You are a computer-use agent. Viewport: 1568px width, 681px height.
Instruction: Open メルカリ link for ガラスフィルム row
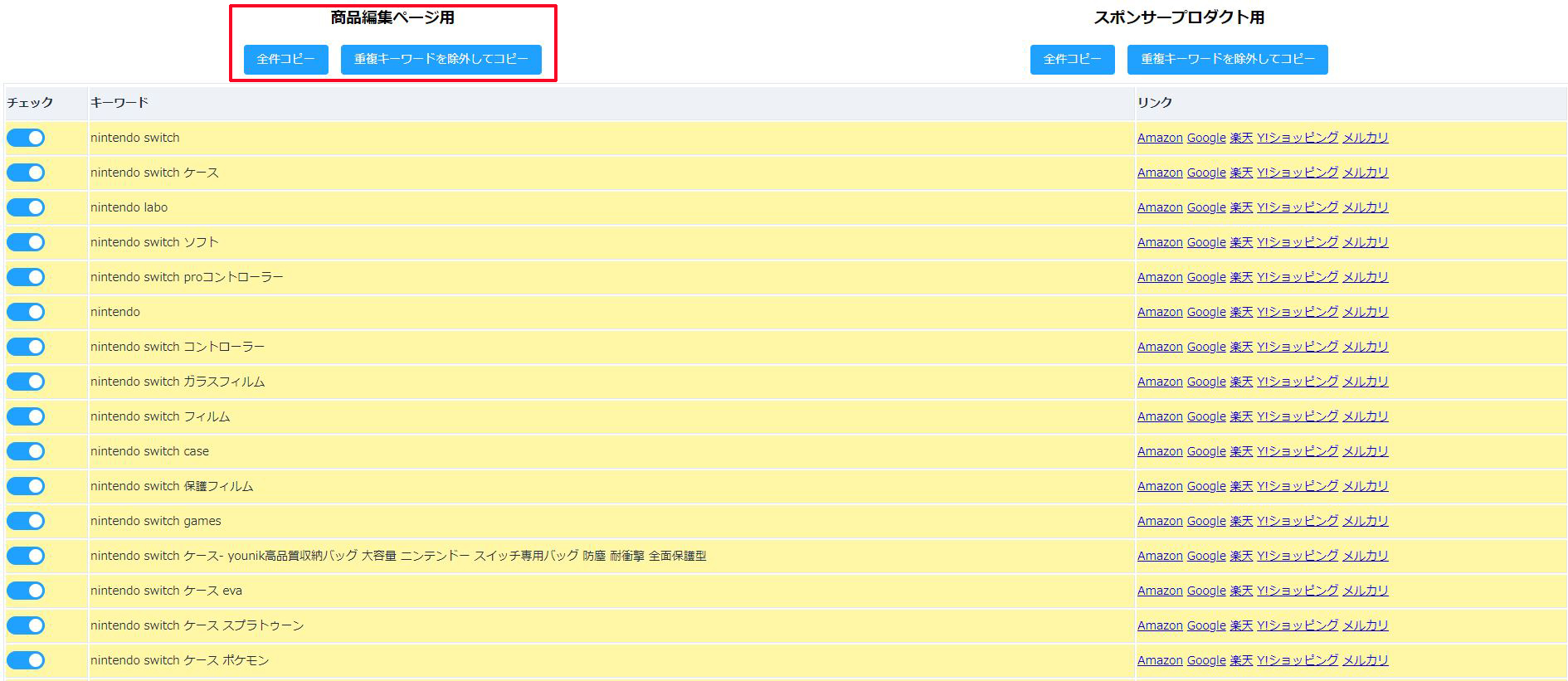tap(1366, 382)
